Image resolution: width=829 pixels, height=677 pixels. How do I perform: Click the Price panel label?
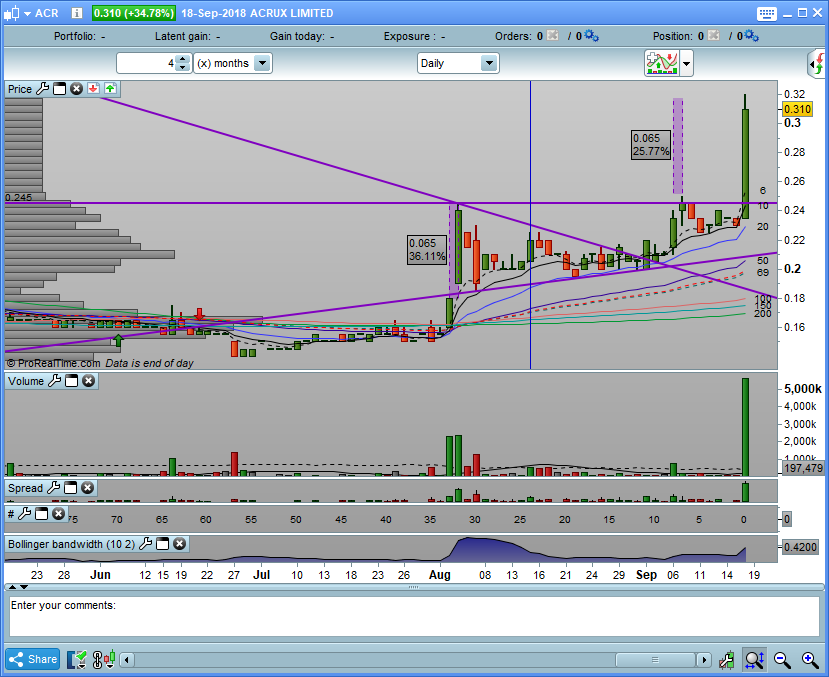[x=20, y=89]
